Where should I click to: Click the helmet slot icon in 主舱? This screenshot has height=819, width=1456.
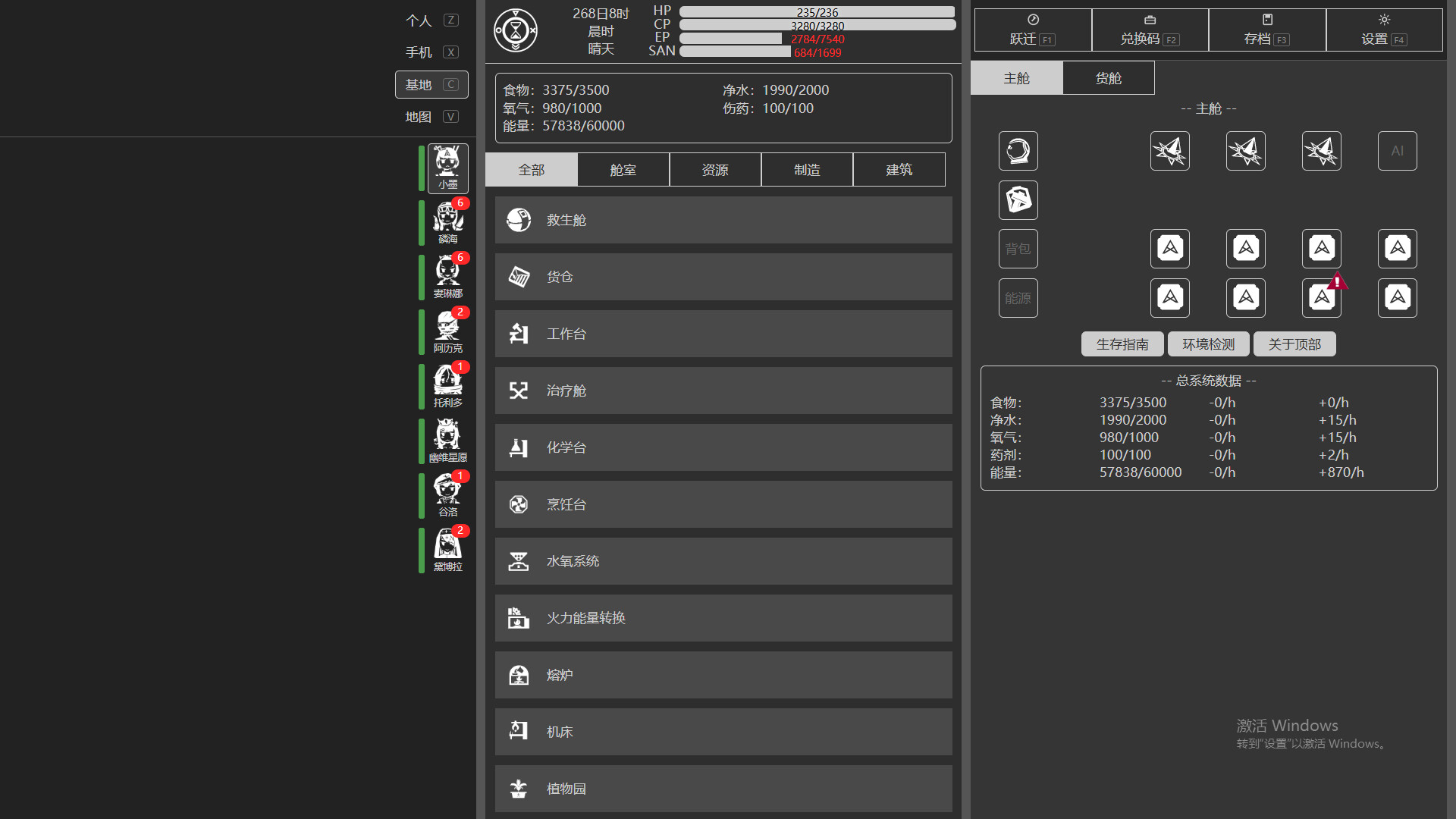pyautogui.click(x=1018, y=151)
